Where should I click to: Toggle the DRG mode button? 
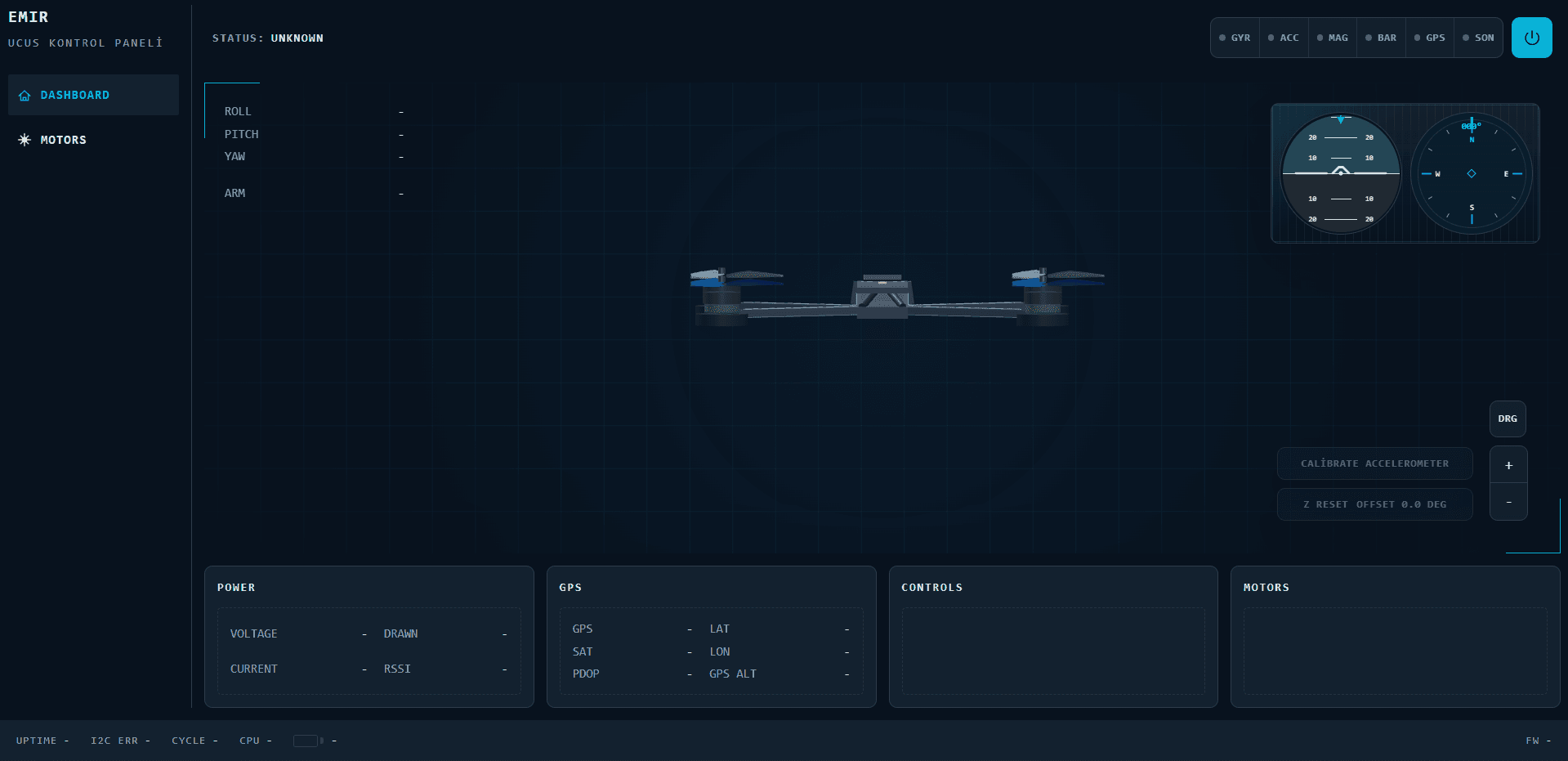click(x=1508, y=419)
